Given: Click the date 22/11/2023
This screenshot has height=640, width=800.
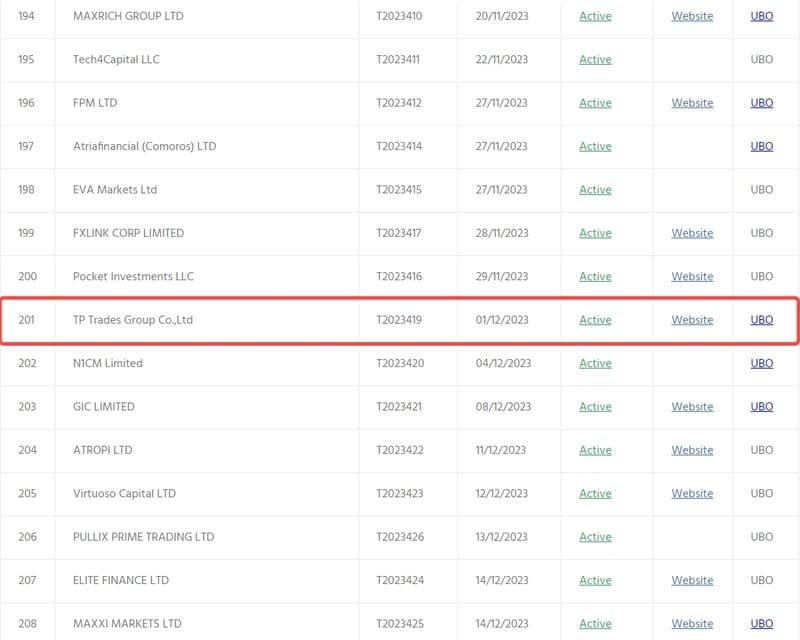Looking at the screenshot, I should (502, 60).
